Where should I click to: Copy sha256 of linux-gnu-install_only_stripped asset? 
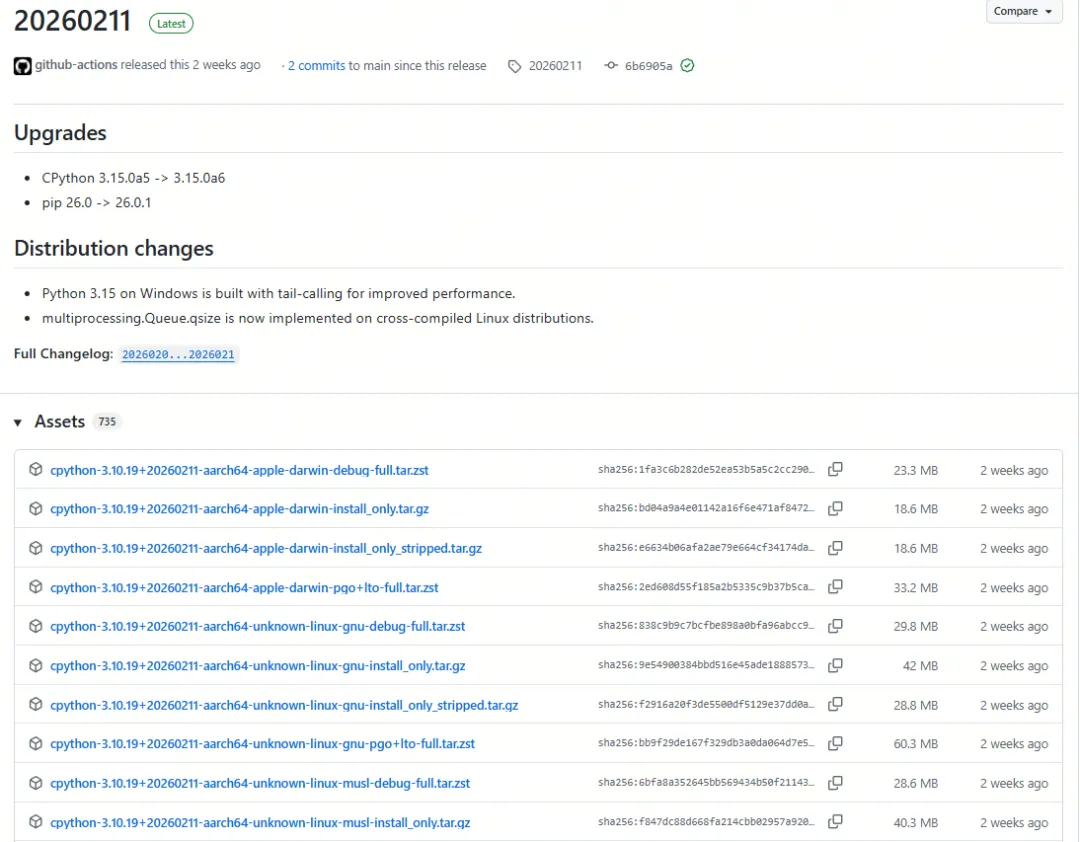[835, 704]
